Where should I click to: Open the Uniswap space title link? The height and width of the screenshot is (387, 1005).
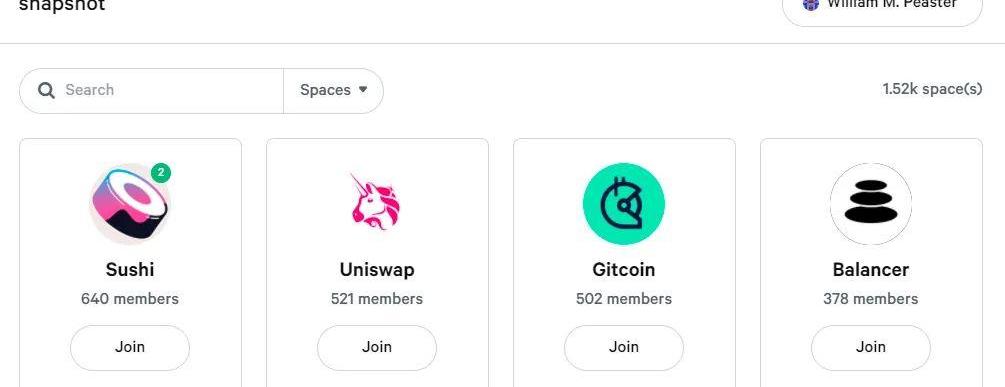click(x=377, y=270)
